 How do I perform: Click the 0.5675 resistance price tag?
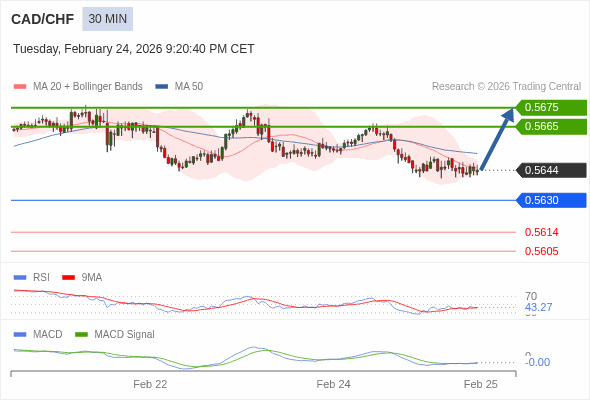(551, 108)
